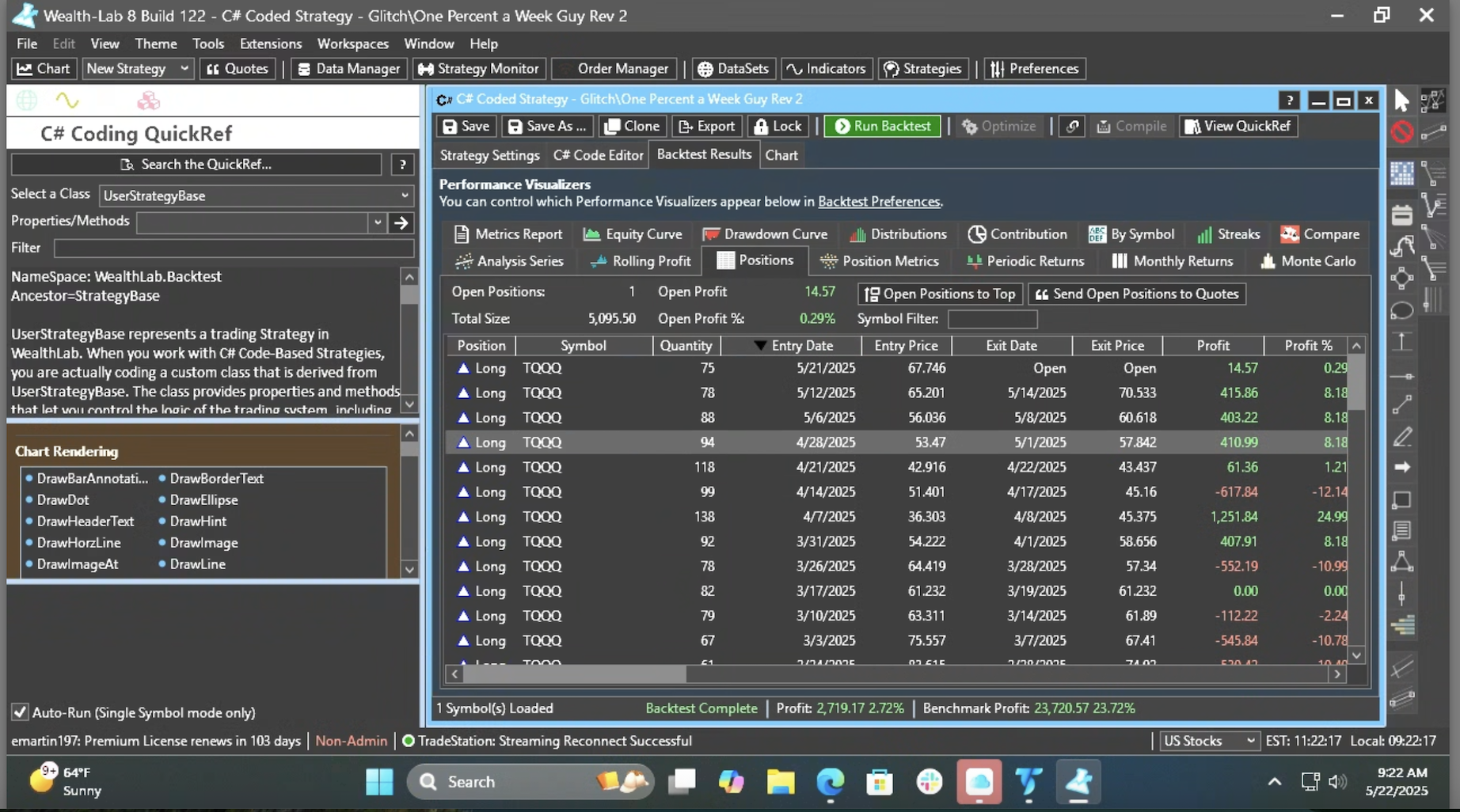This screenshot has height=812, width=1460.
Task: Select the position row entered 4/7/2025
Action: point(896,517)
